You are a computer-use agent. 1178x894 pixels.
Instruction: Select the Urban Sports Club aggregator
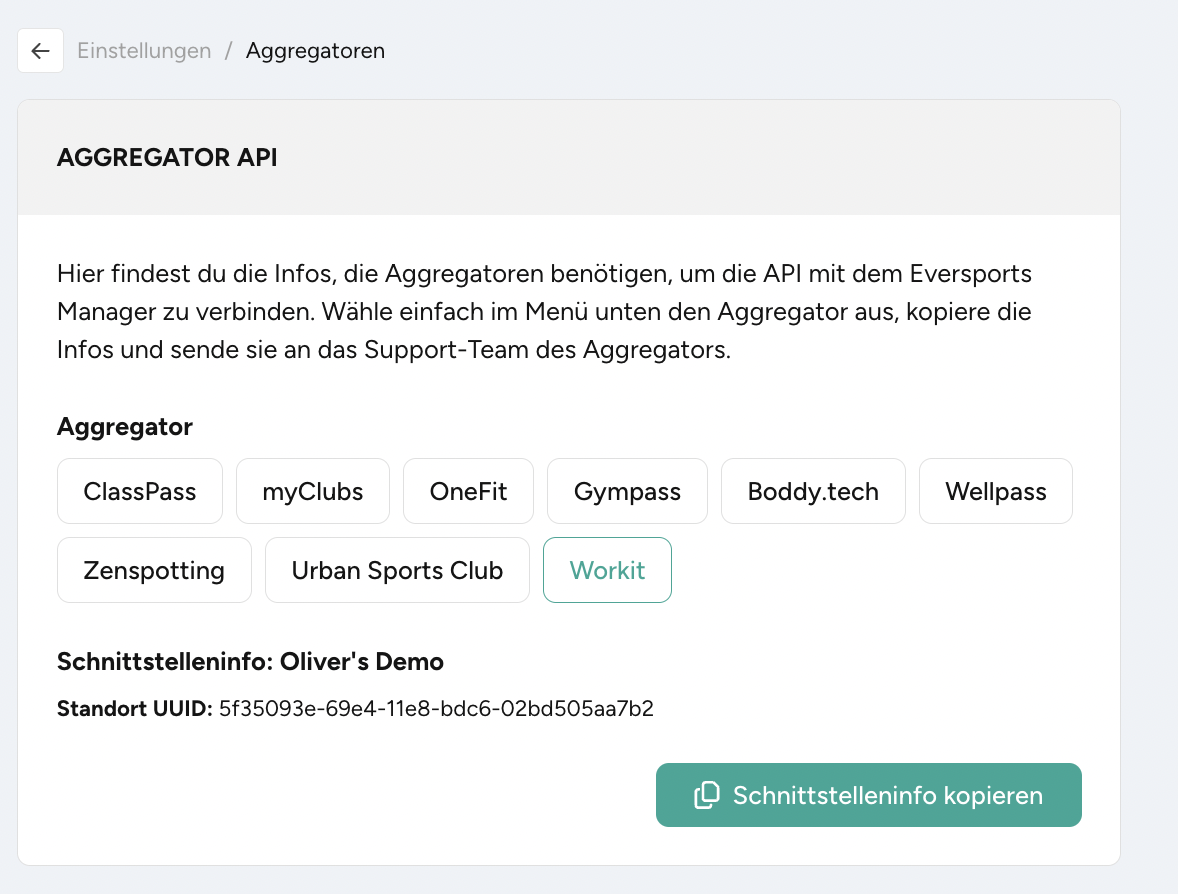(397, 570)
